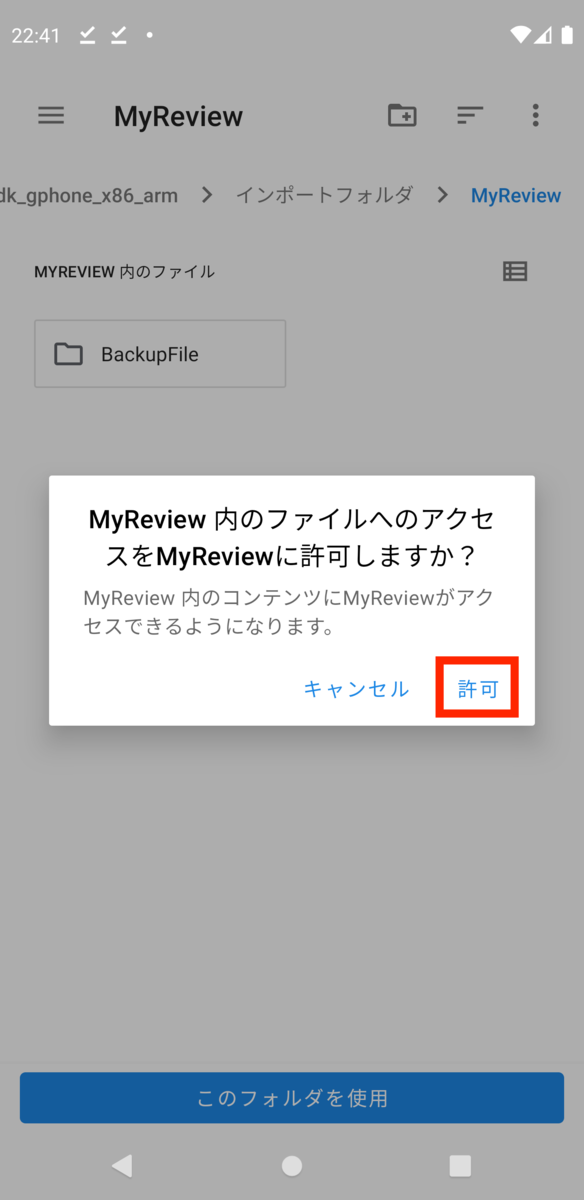This screenshot has width=584, height=1200.
Task: Click the chevron before MyReview breadcrumb
Action: click(442, 196)
